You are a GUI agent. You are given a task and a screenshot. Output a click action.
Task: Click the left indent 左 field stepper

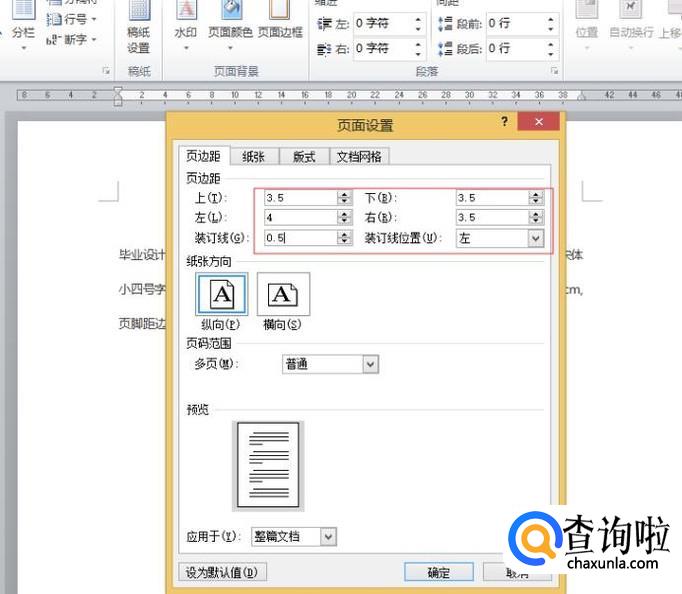tap(418, 23)
